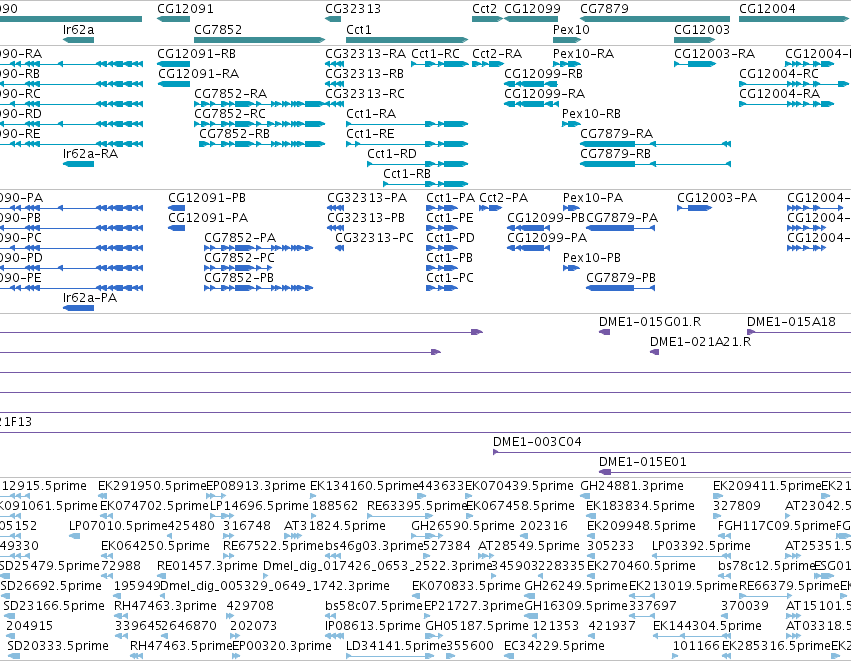The image size is (851, 661).
Task: Click the CG12099 gene label
Action: click(x=532, y=9)
